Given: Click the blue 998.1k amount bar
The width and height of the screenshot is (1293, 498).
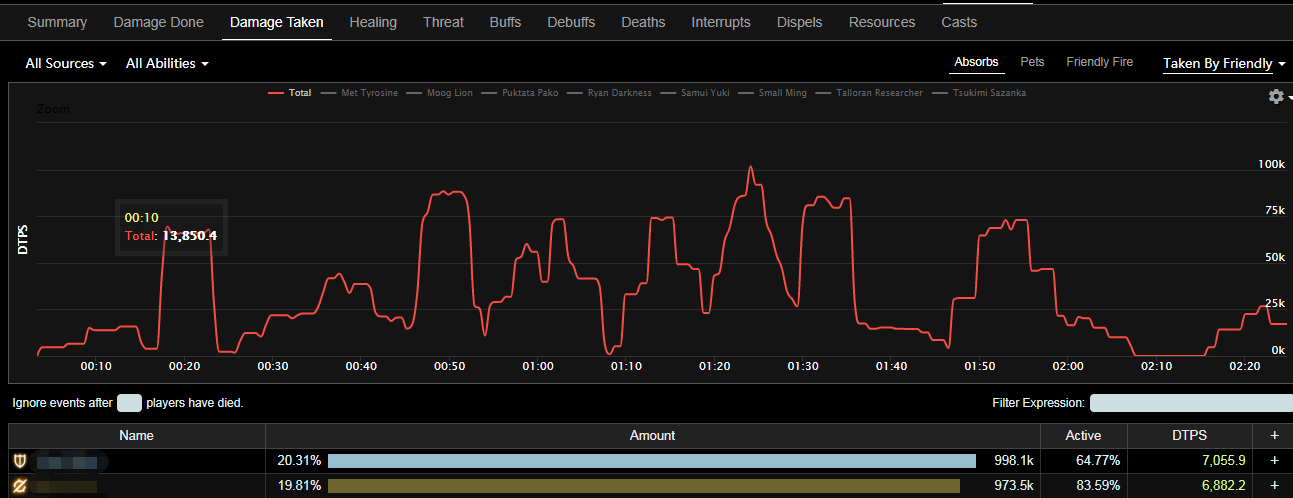Looking at the screenshot, I should (x=651, y=461).
